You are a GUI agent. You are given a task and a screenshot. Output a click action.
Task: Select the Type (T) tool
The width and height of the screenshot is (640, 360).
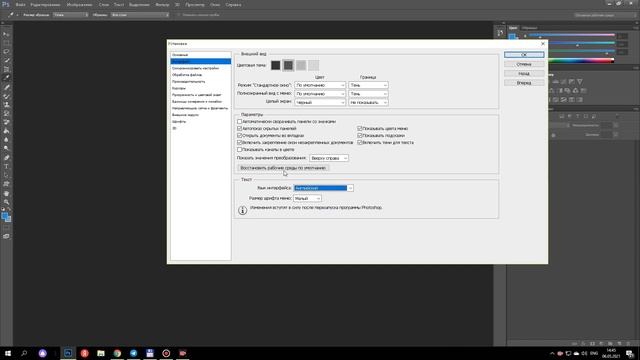click(6, 167)
